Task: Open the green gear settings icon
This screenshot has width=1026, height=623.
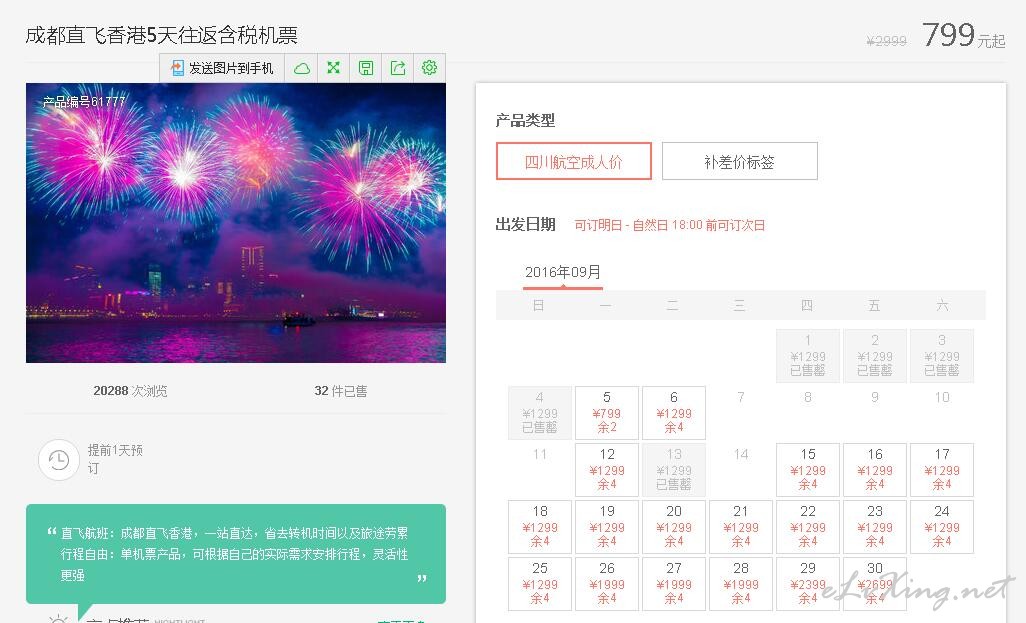Action: pyautogui.click(x=429, y=67)
